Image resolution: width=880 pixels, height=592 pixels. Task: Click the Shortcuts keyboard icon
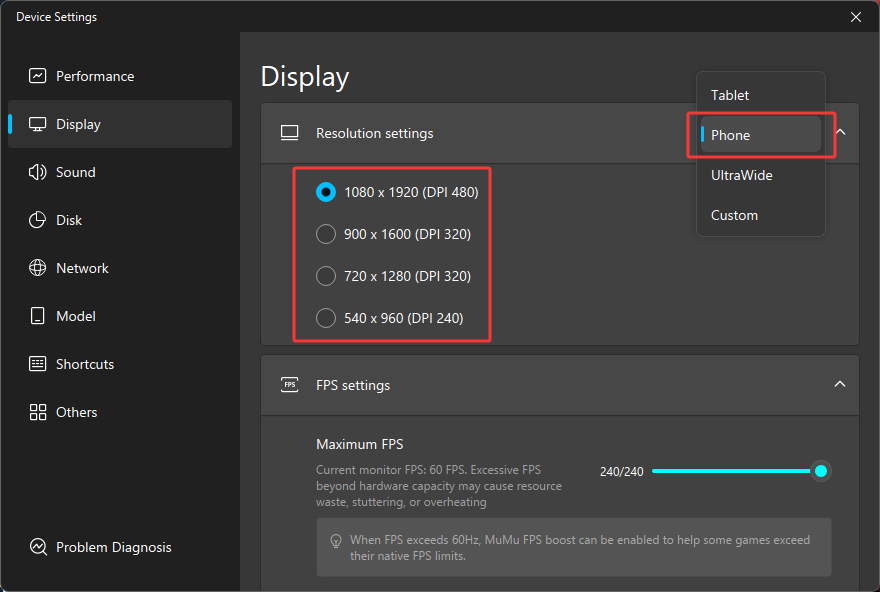tap(38, 364)
